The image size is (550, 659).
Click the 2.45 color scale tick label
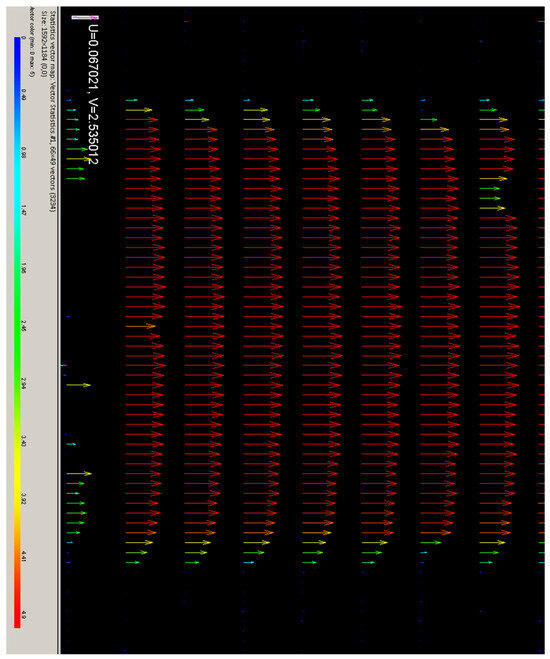(x=24, y=325)
